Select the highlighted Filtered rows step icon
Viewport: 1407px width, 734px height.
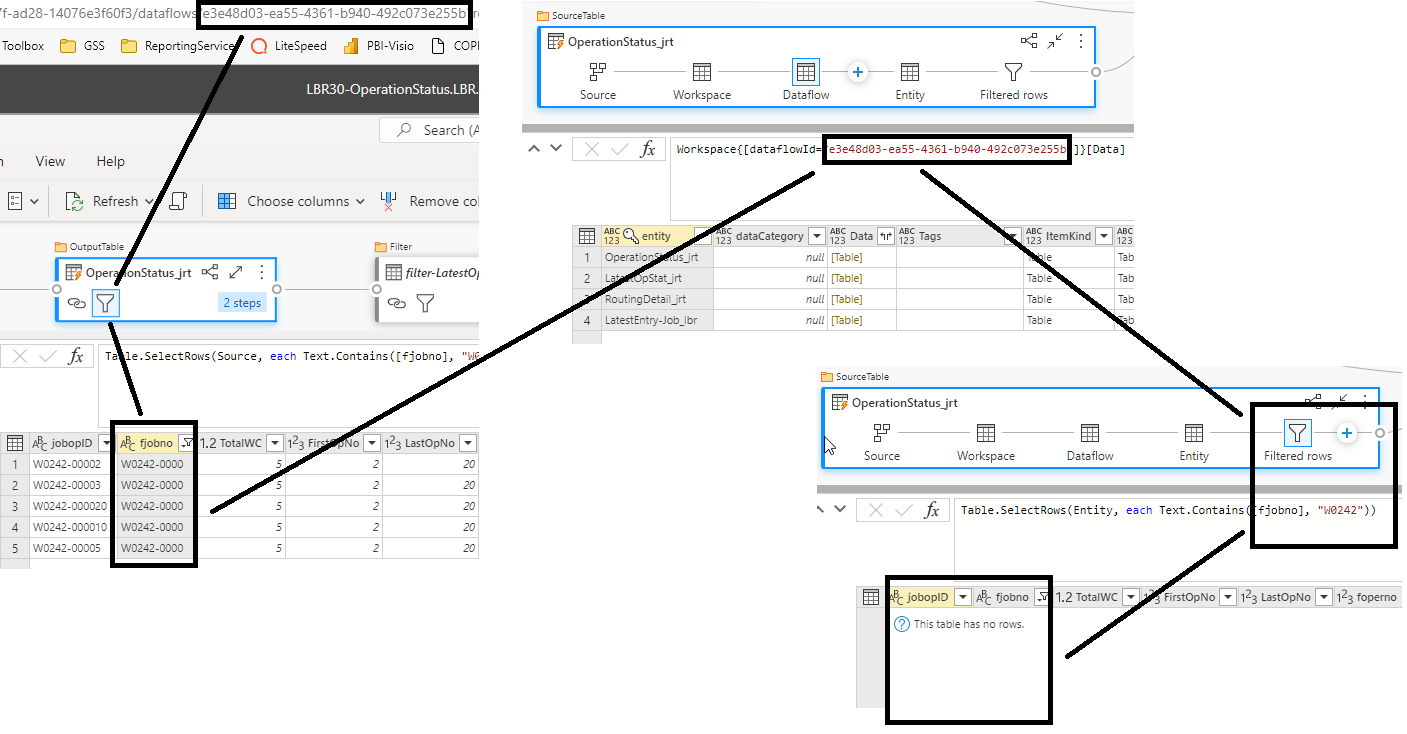pyautogui.click(x=1297, y=433)
